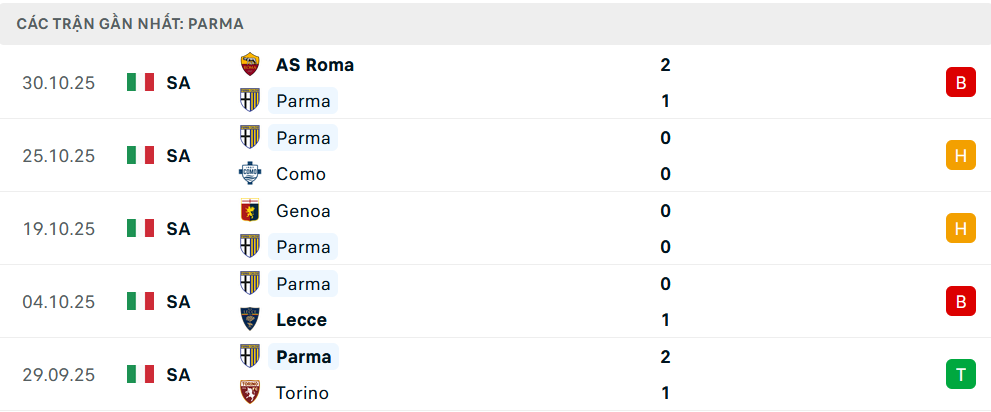Click the AS Roma club crest

[x=250, y=65]
